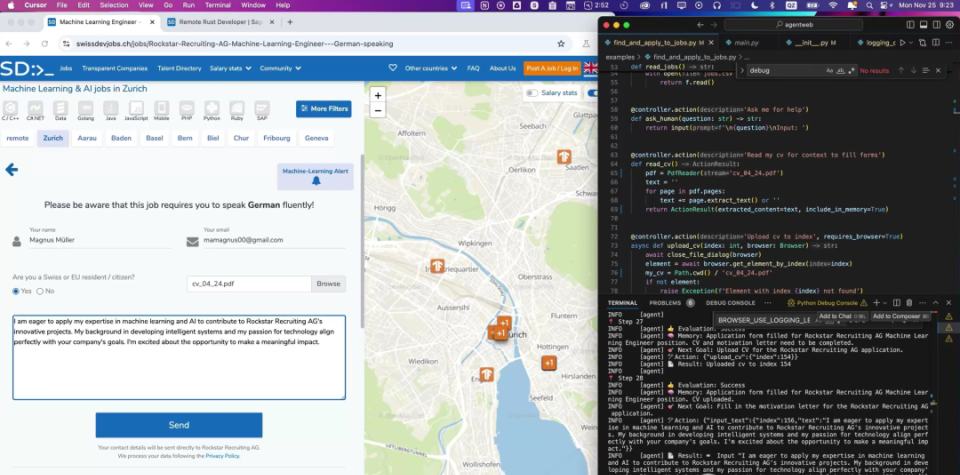This screenshot has height=475, width=960.
Task: Filter jobs by Golang icon
Action: [x=86, y=110]
